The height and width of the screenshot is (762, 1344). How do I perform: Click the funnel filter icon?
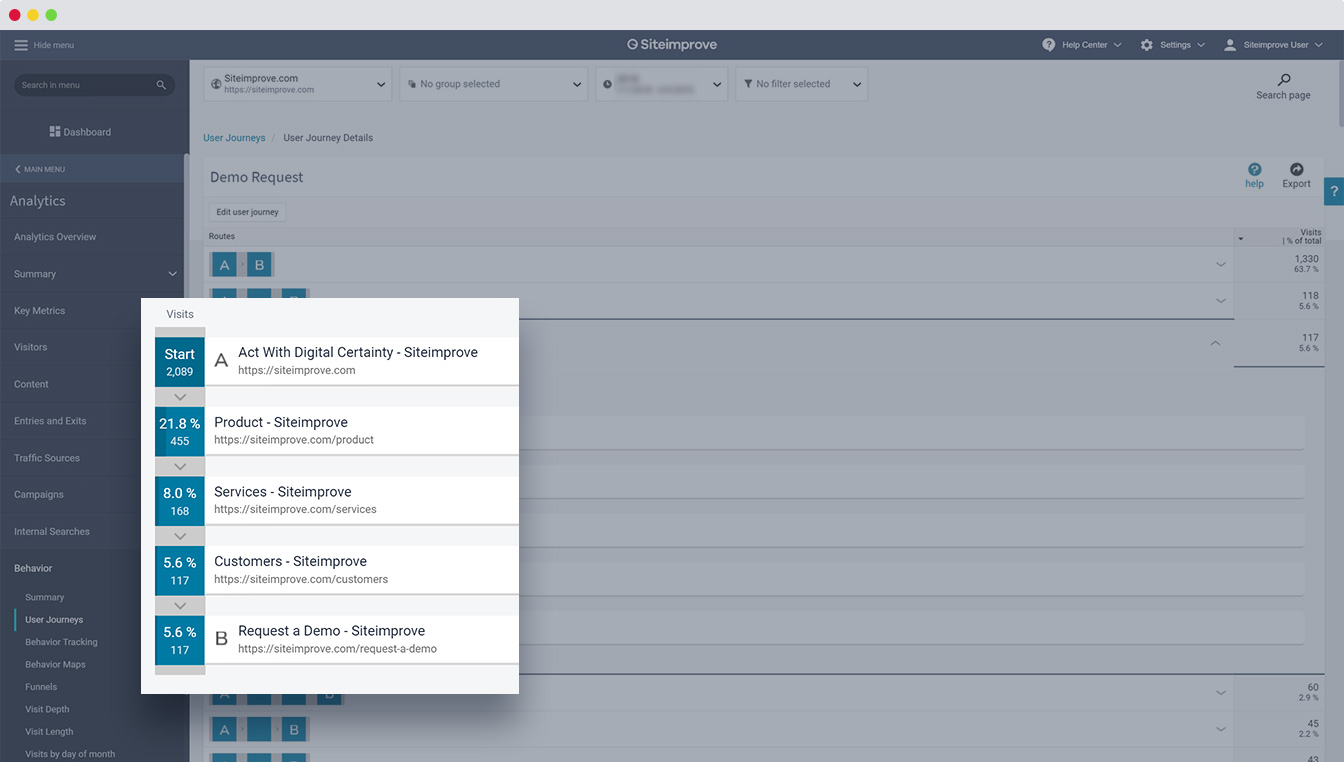point(748,84)
